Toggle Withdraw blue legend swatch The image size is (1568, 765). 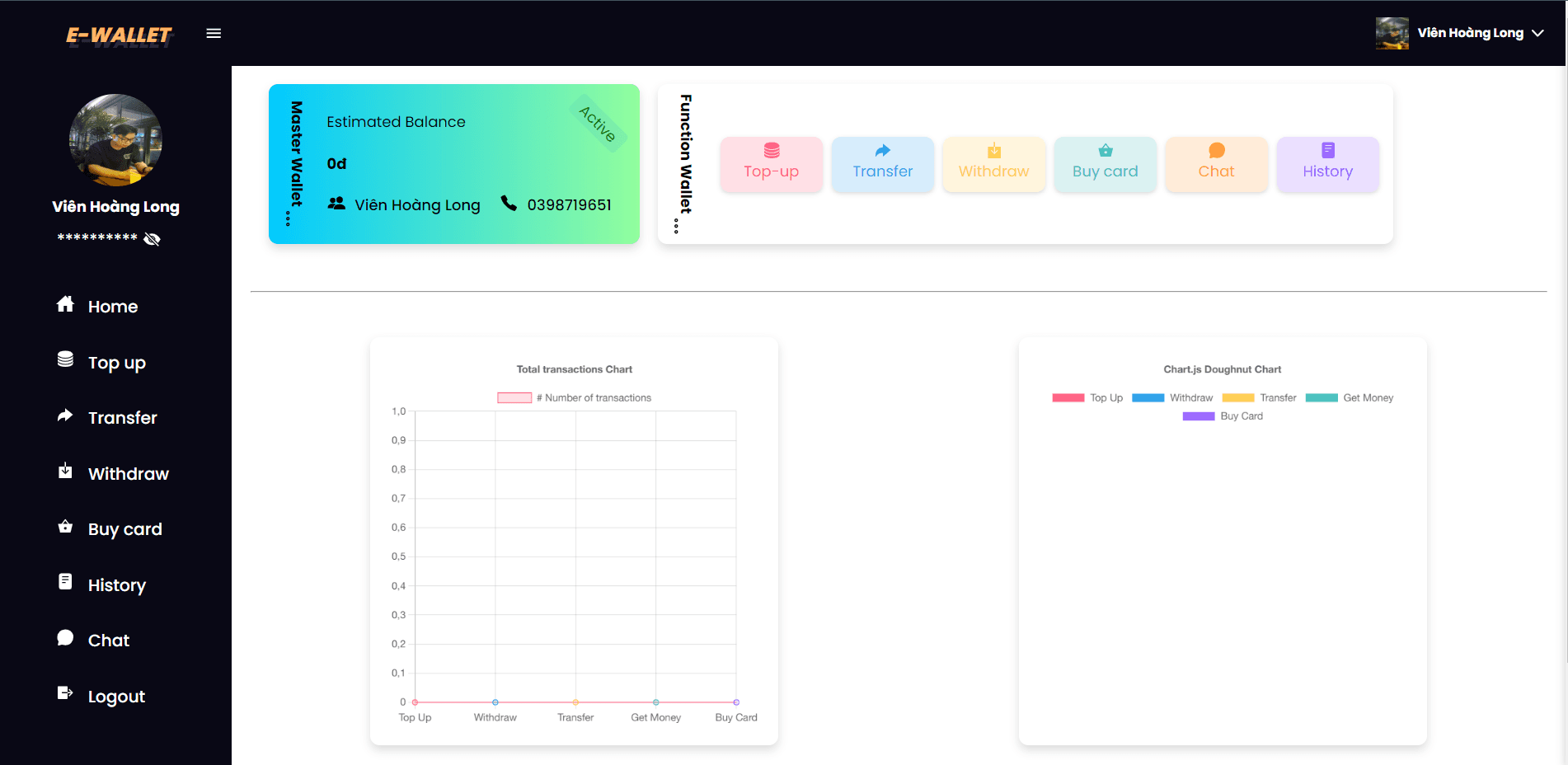1148,397
